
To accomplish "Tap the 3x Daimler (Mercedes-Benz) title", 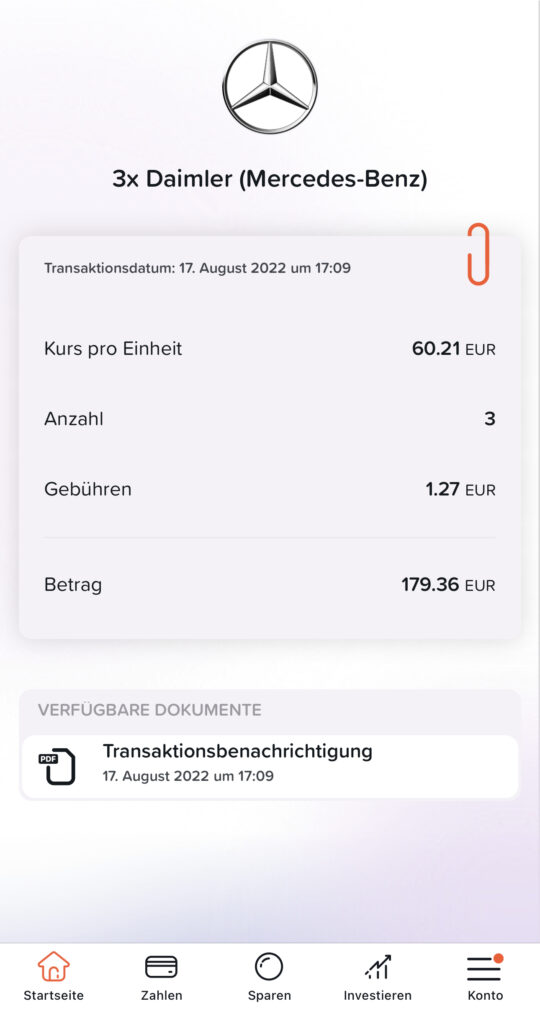I will coord(270,178).
